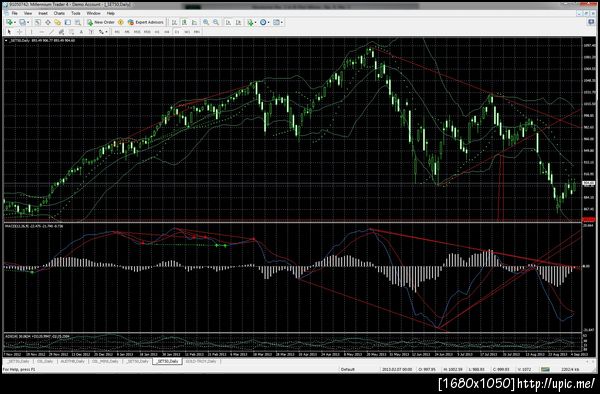Zoom in on the chart
Image resolution: width=600 pixels, height=394 pixels.
coord(206,22)
